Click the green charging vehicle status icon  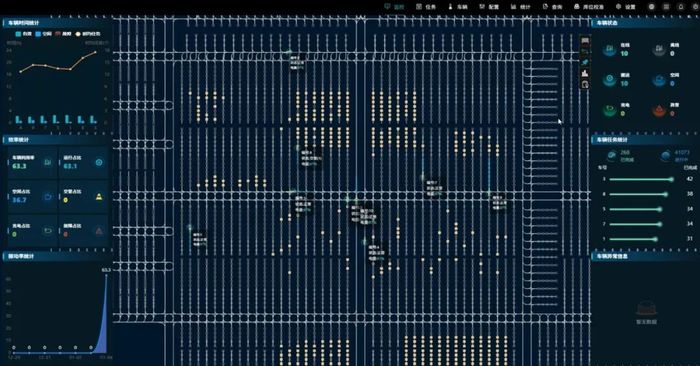point(609,110)
